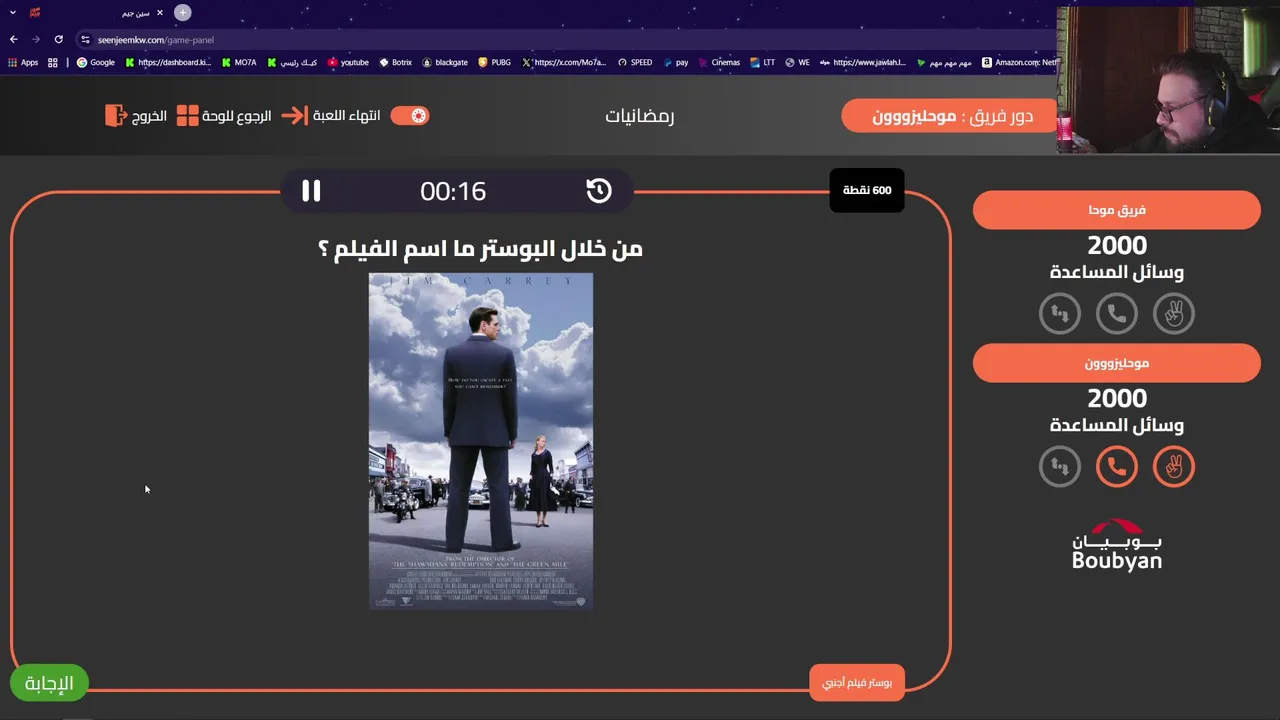Image resolution: width=1280 pixels, height=720 pixels.
Task: Open the pay bookmark
Action: 675,62
